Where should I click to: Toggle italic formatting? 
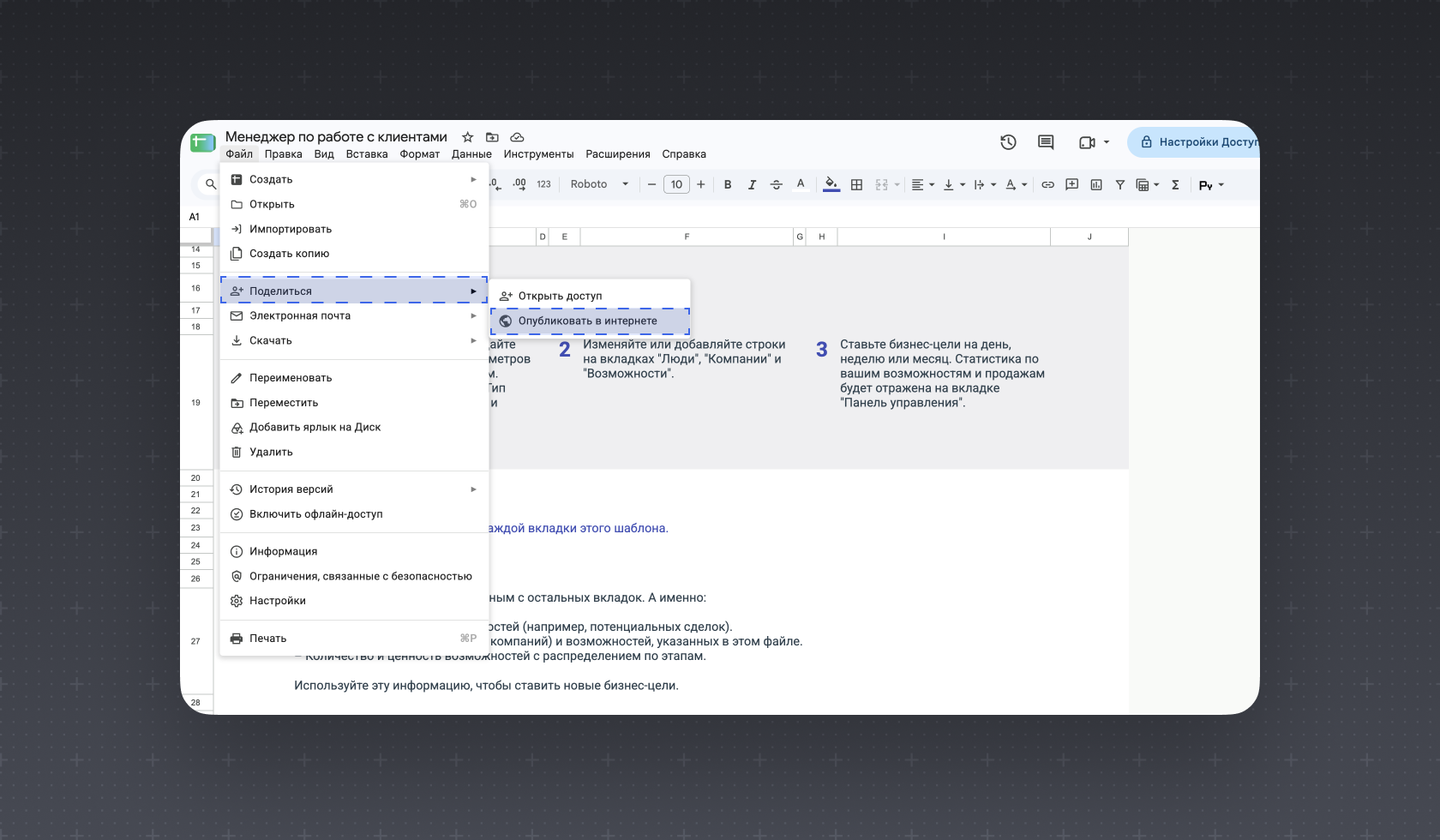coord(752,184)
